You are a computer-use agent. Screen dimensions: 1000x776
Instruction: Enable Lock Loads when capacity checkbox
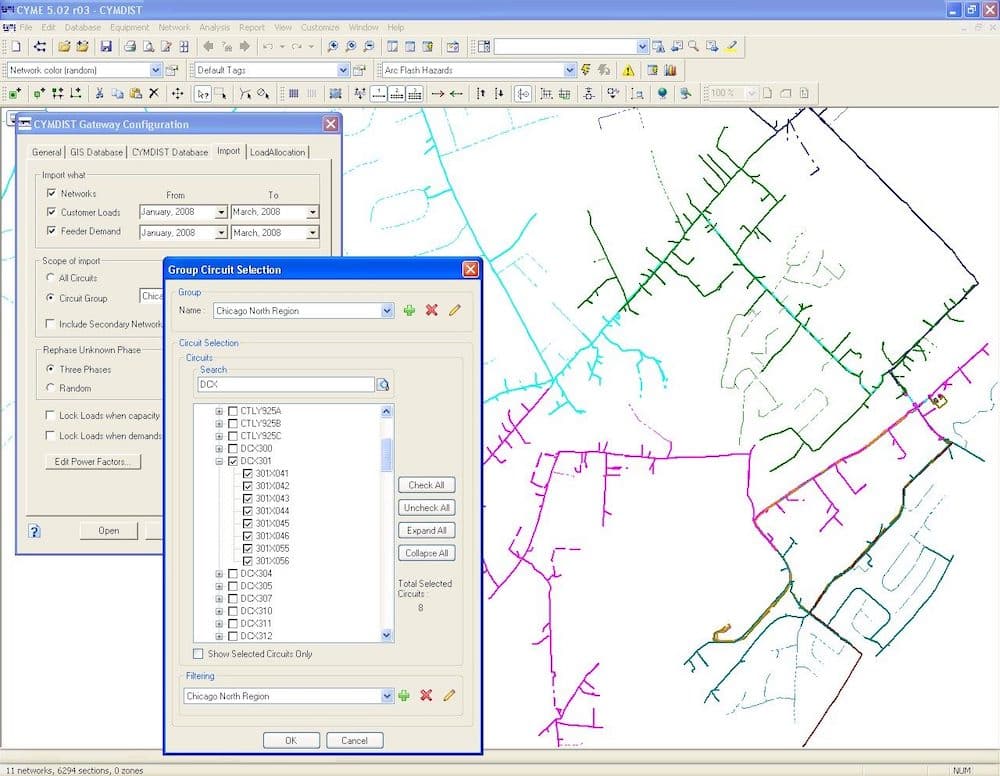pyautogui.click(x=50, y=416)
